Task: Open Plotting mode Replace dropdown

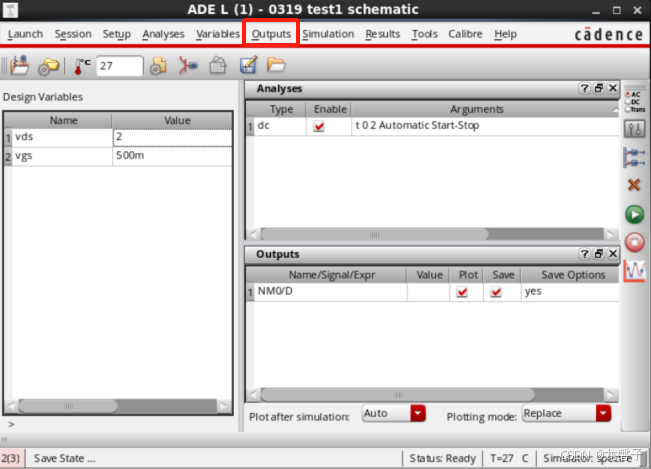Action: click(x=566, y=413)
